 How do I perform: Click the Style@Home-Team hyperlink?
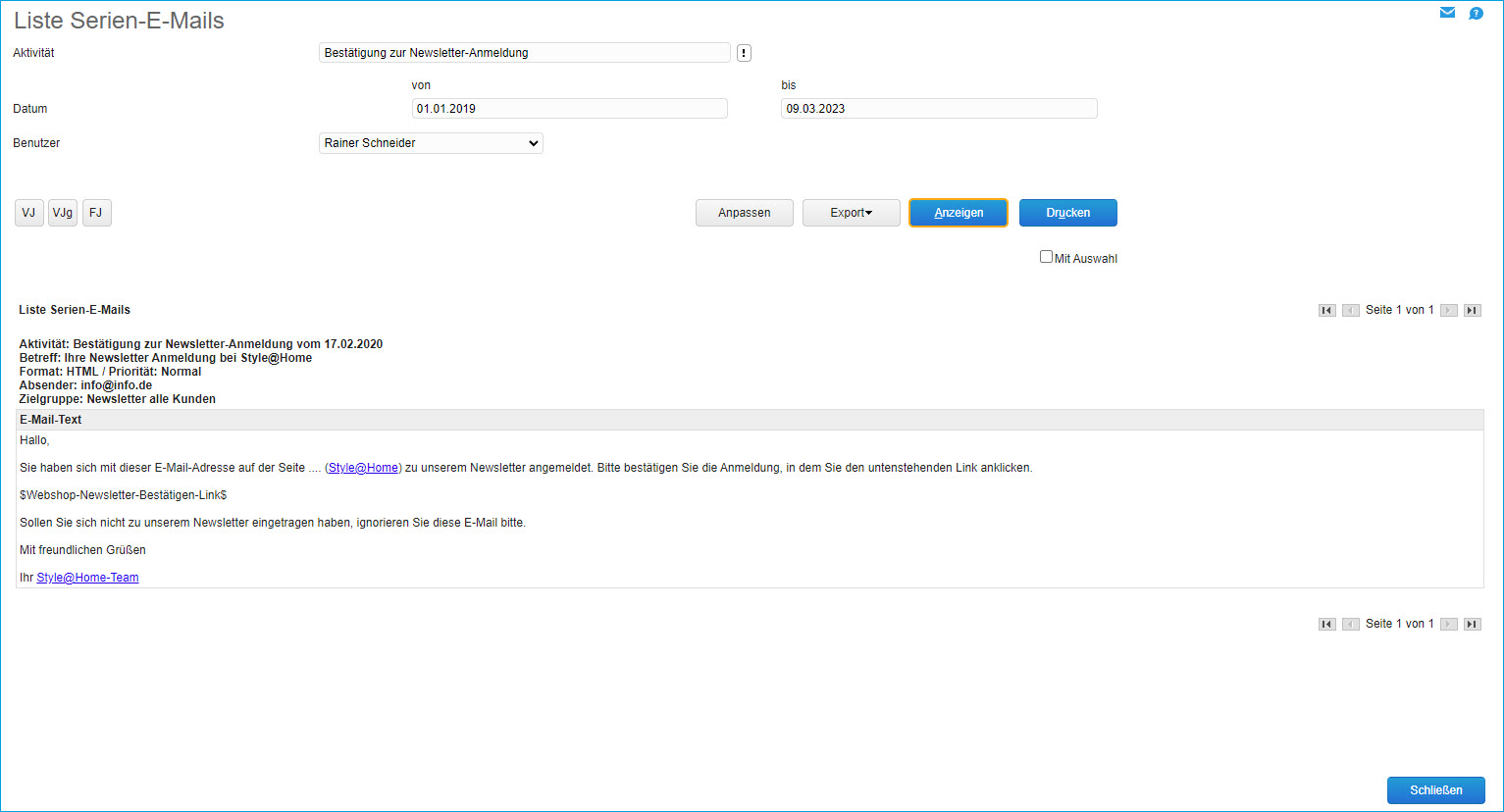pos(87,577)
